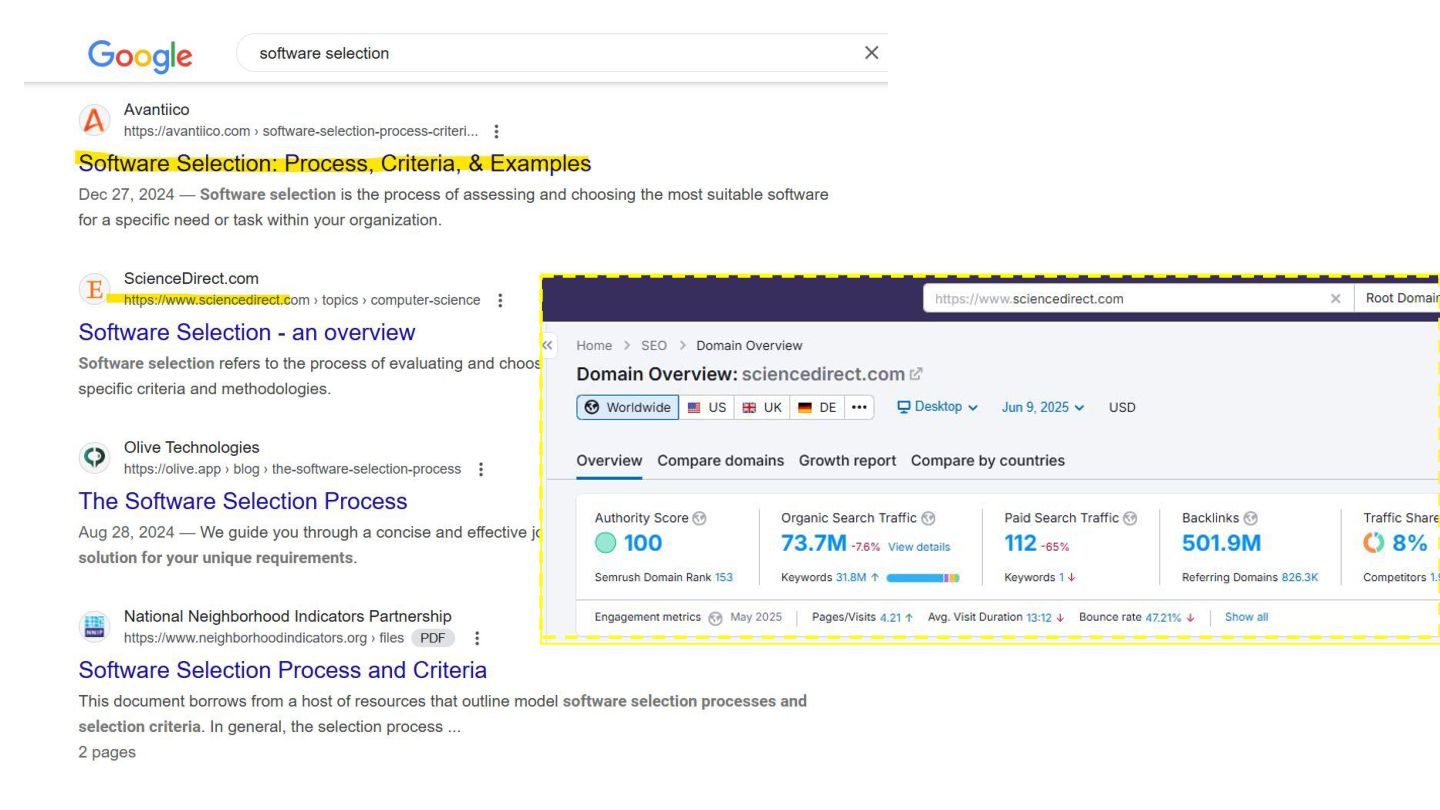1440x810 pixels.
Task: Open options menu for ScienceDirect result
Action: (500, 300)
